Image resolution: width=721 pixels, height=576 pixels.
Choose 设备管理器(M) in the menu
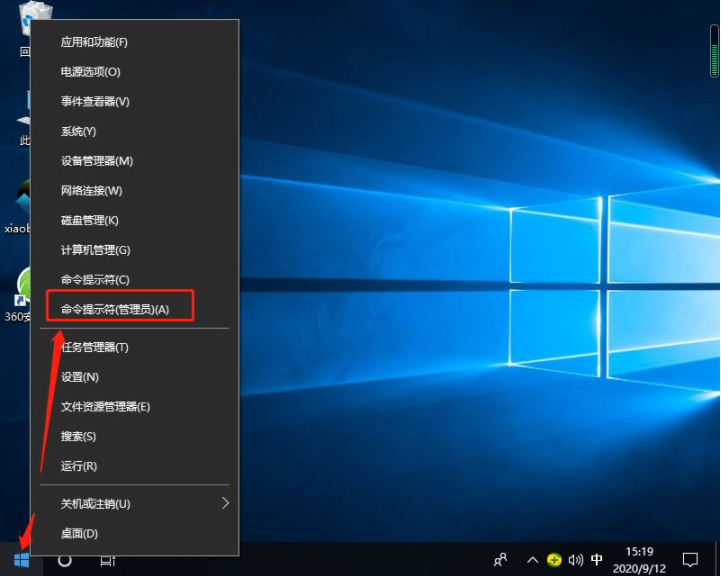[97, 161]
